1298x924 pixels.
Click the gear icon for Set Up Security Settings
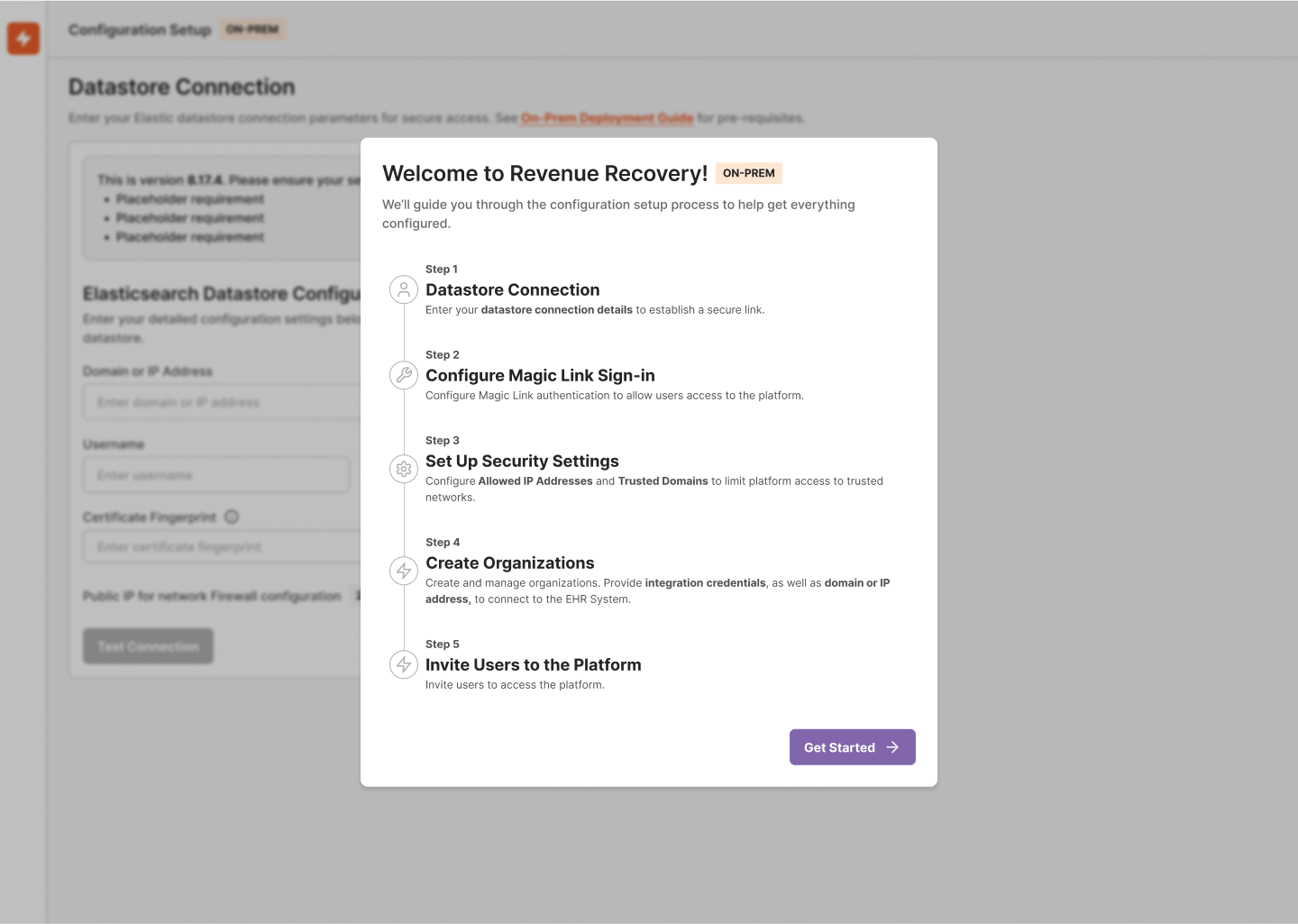pos(404,469)
